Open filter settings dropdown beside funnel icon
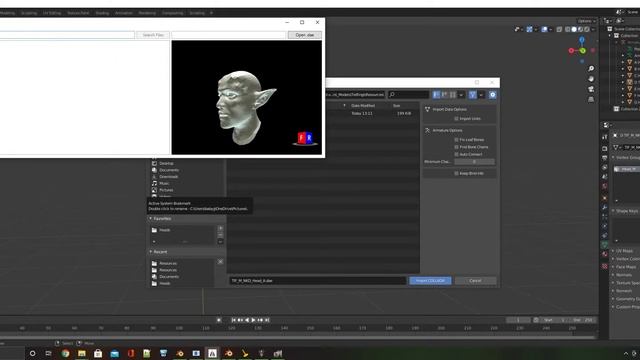 [x=481, y=95]
